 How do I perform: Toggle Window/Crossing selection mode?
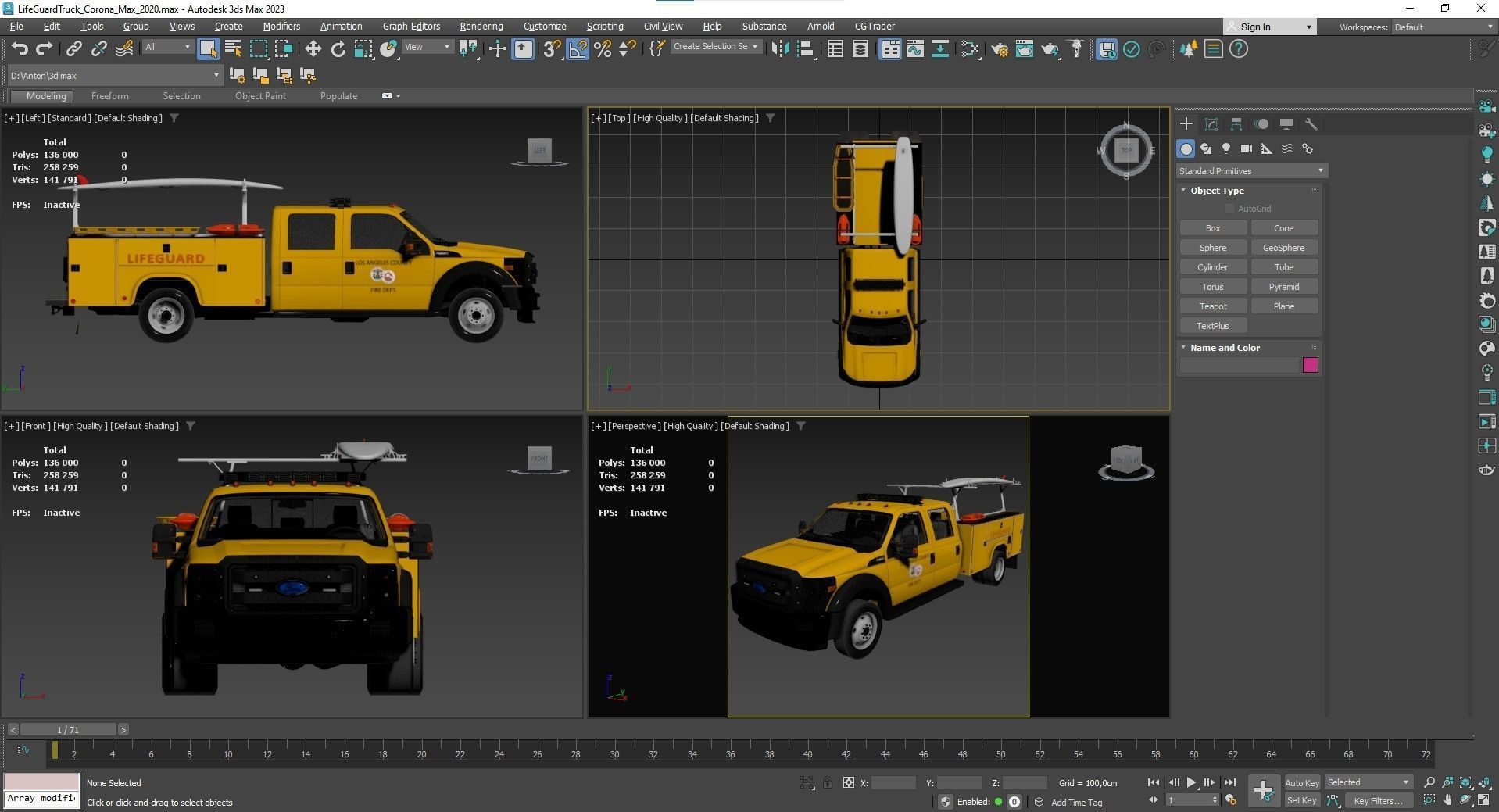(x=283, y=49)
